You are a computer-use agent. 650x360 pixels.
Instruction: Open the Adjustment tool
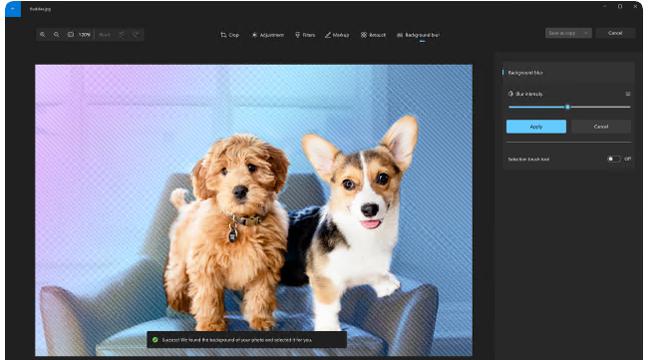click(268, 35)
